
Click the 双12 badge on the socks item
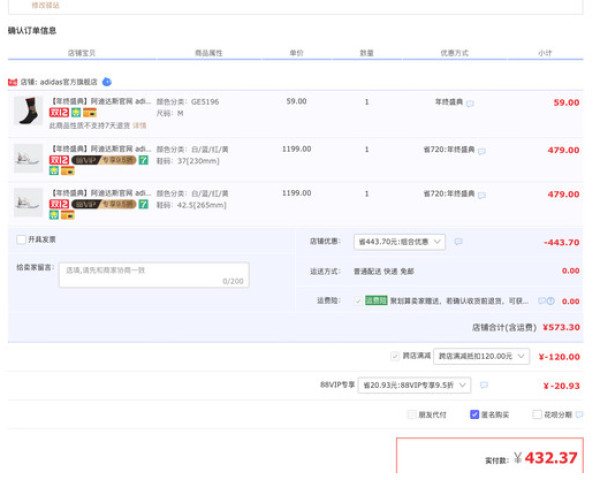point(59,113)
